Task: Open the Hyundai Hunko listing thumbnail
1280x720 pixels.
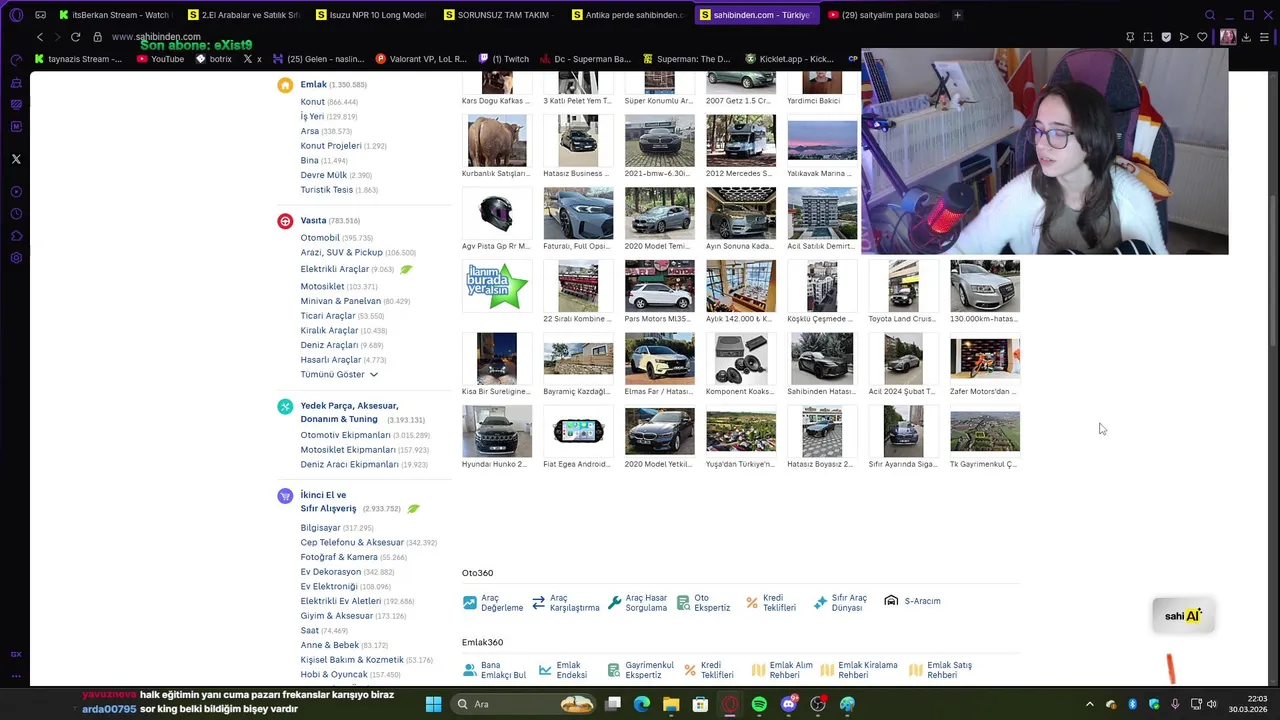Action: [x=497, y=432]
